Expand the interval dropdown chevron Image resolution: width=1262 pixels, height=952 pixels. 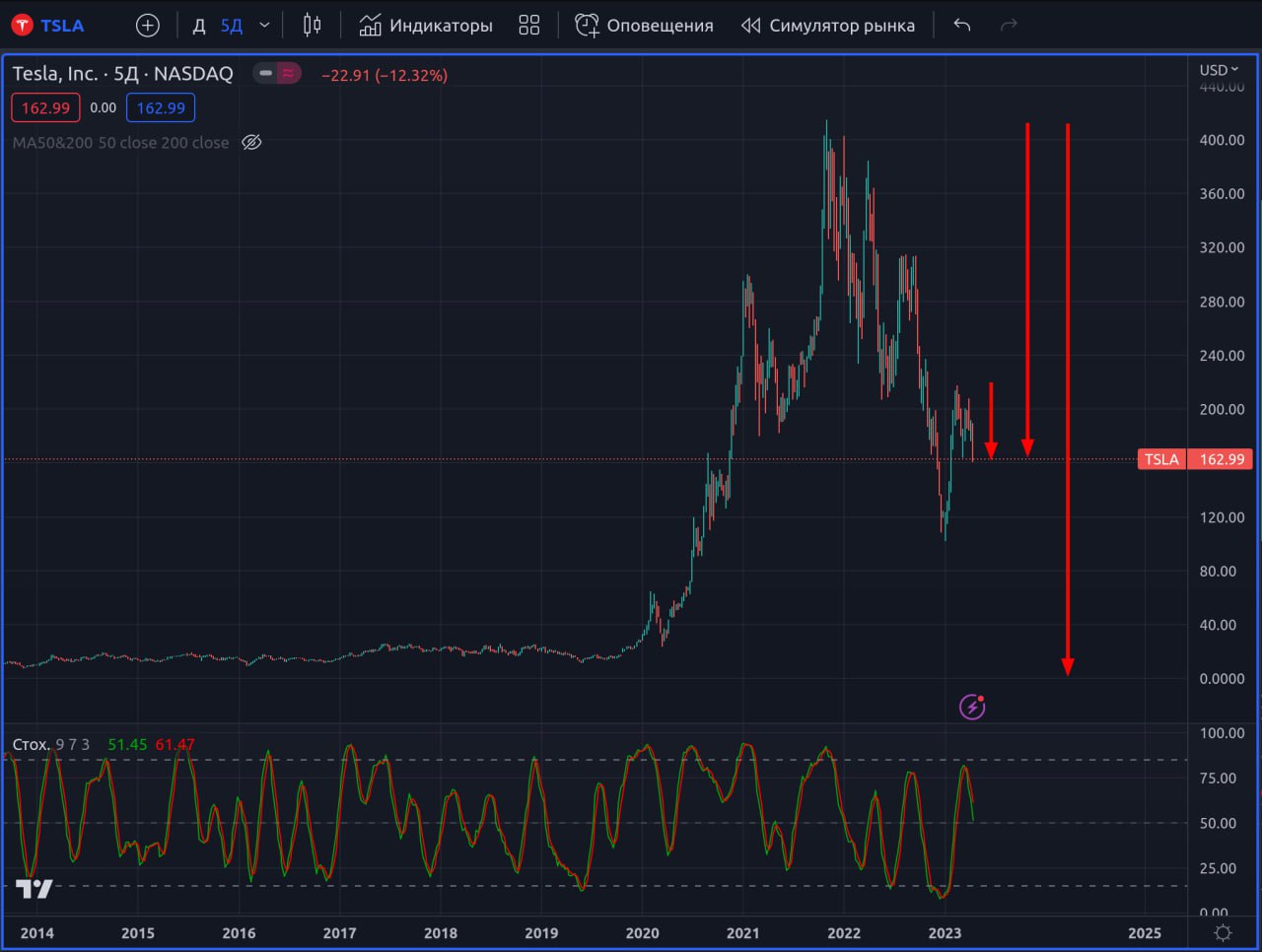click(264, 25)
